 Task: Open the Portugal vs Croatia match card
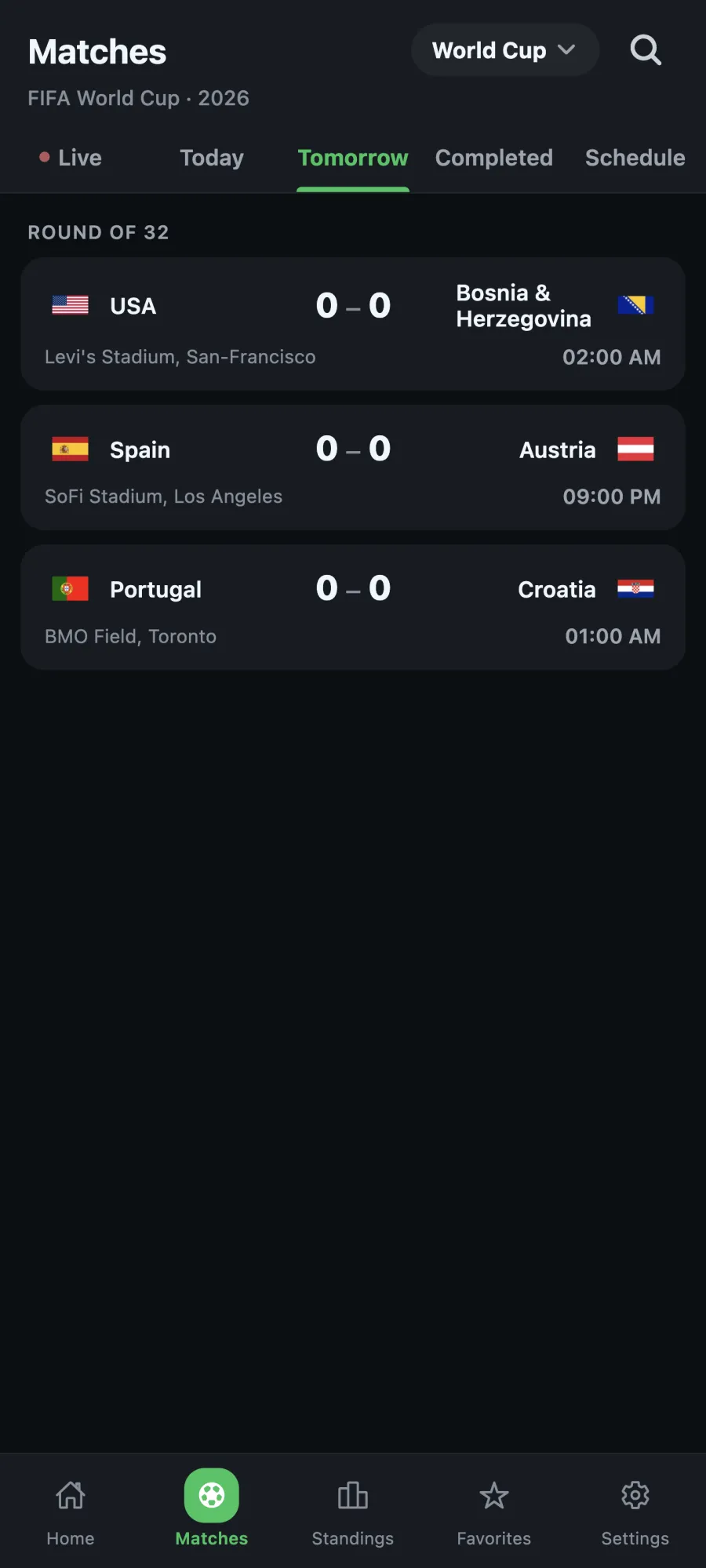click(x=353, y=607)
